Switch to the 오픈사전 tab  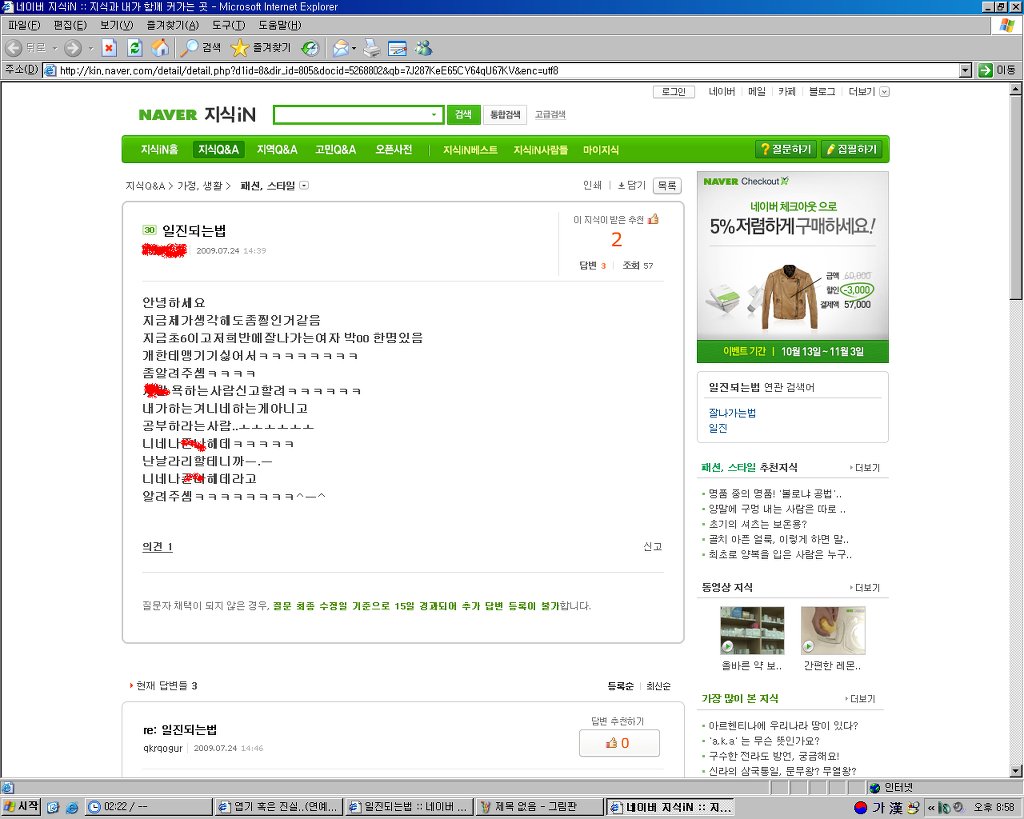(x=394, y=150)
